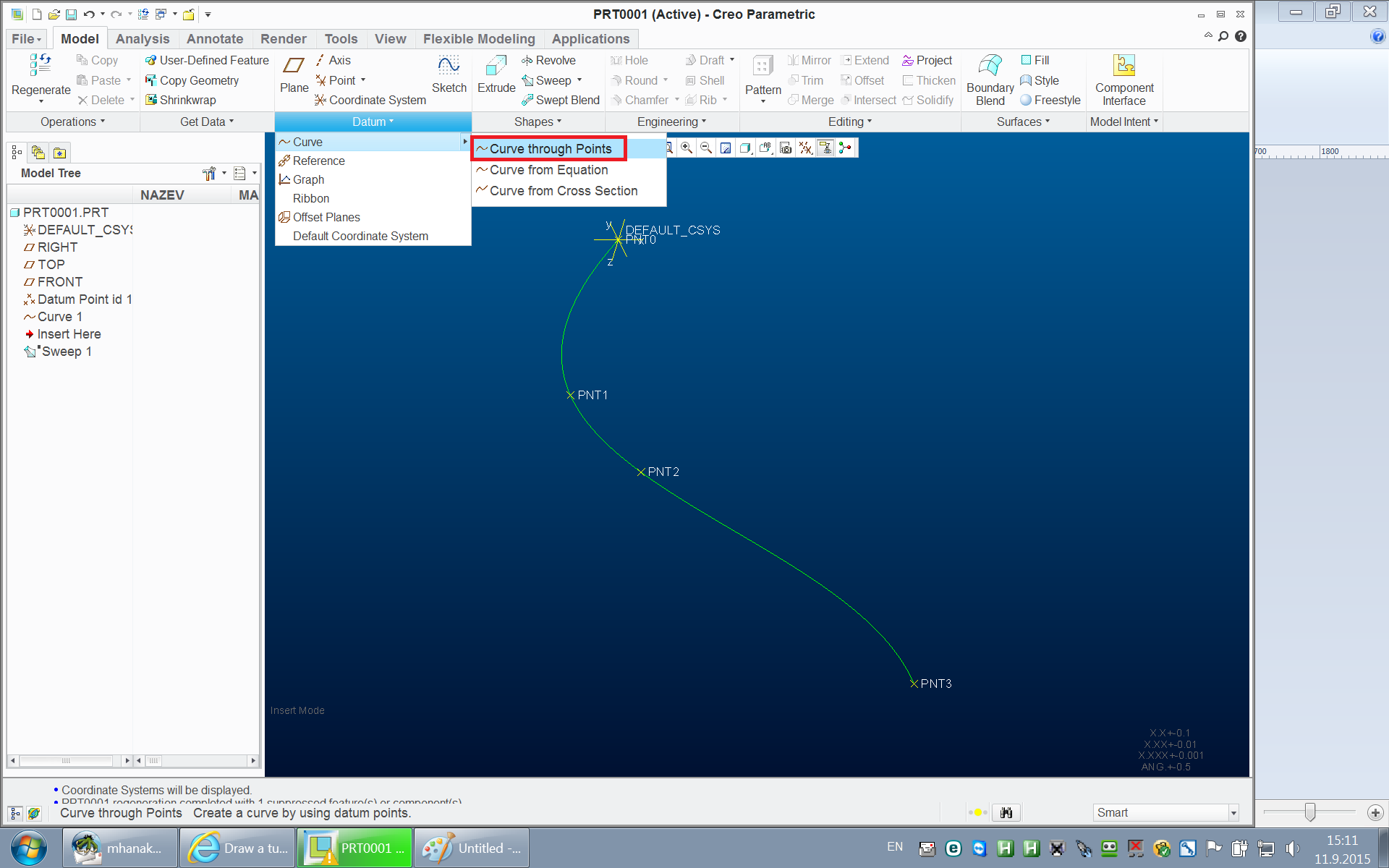Open the File menu
The width and height of the screenshot is (1389, 868).
pyautogui.click(x=27, y=39)
